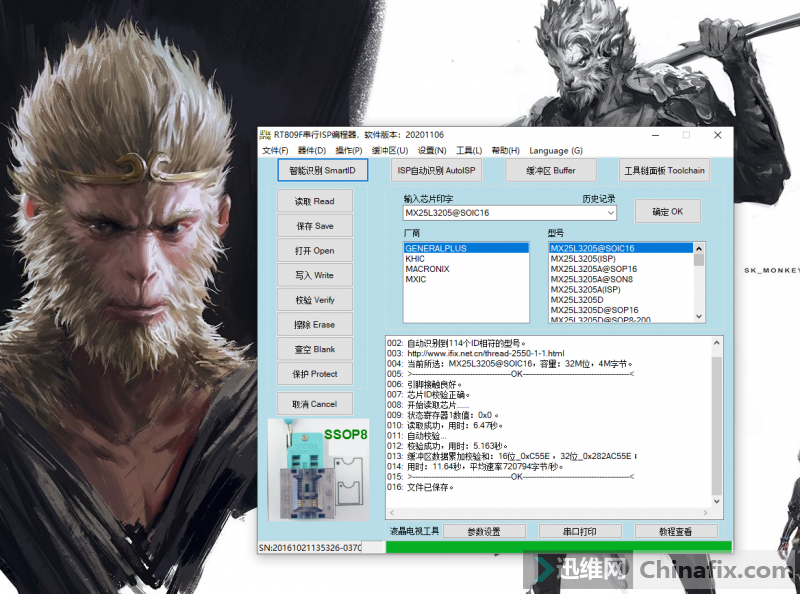Screen dimensions: 800x594
Task: Click log line 013 checksum text
Action: coord(512,456)
